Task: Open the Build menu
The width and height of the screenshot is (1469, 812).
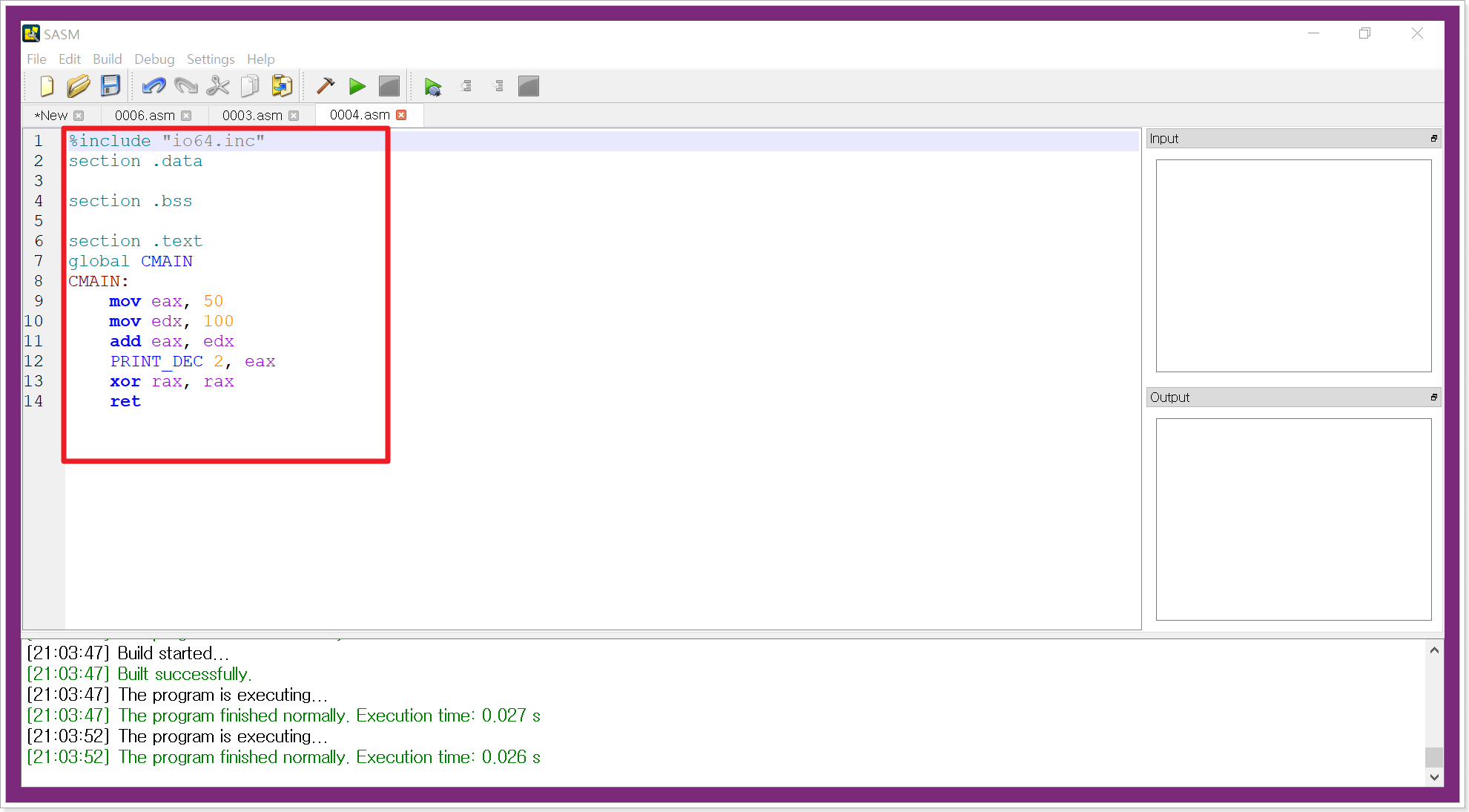Action: (107, 59)
